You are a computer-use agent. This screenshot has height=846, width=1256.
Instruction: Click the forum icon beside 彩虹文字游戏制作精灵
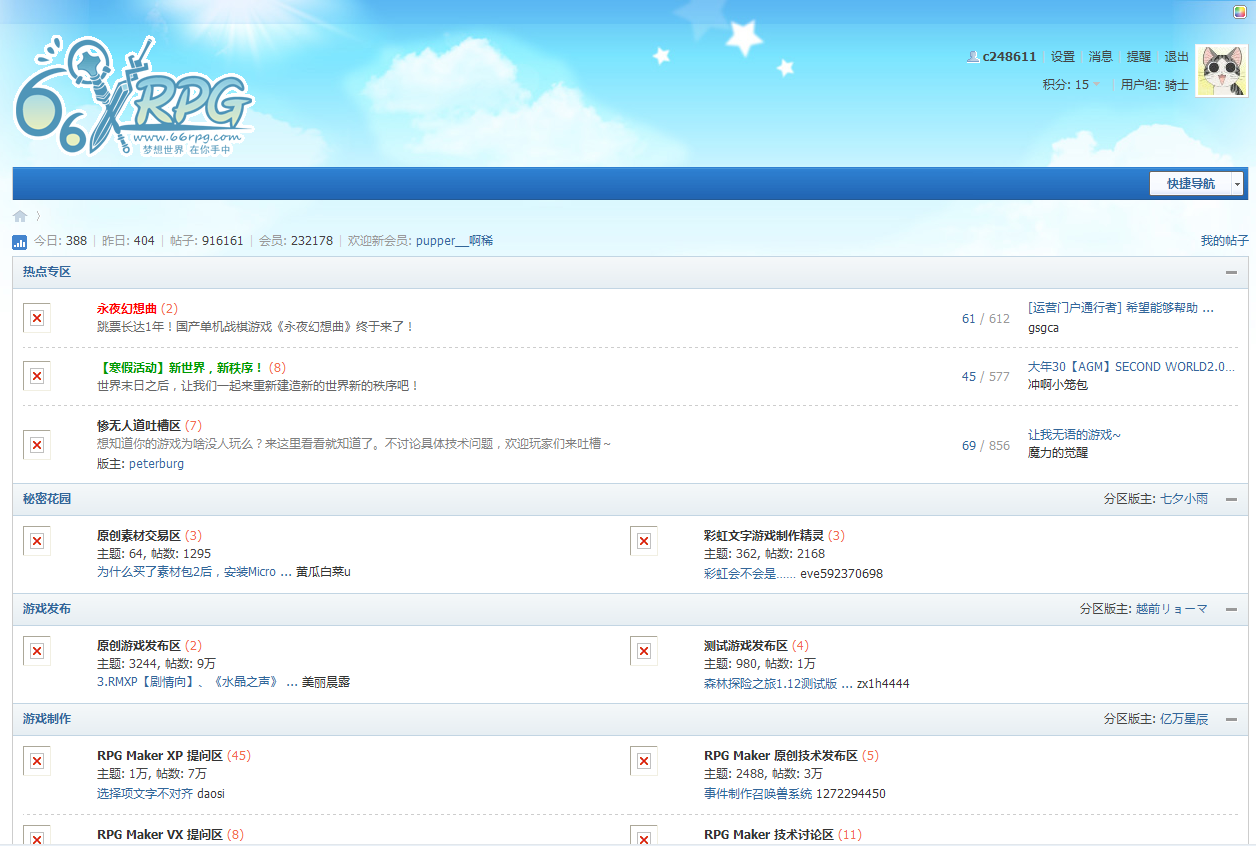[644, 541]
